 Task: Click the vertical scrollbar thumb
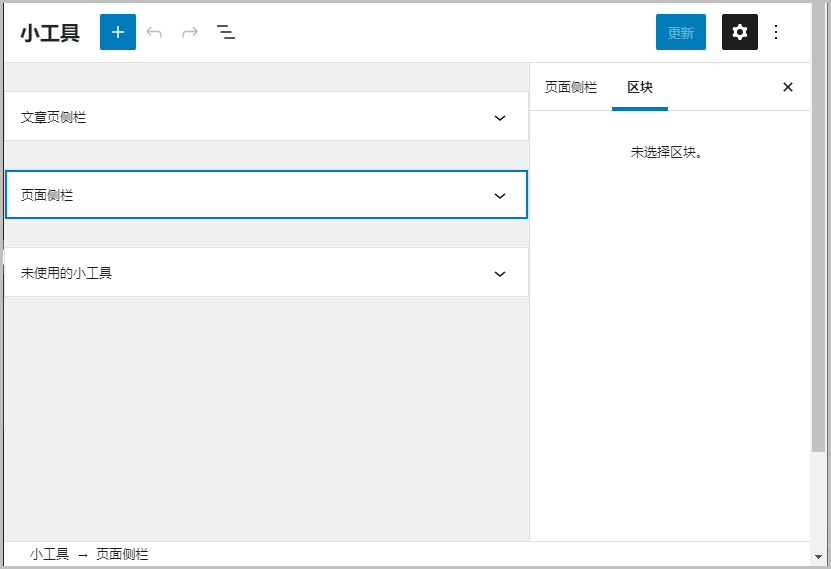pos(819,228)
